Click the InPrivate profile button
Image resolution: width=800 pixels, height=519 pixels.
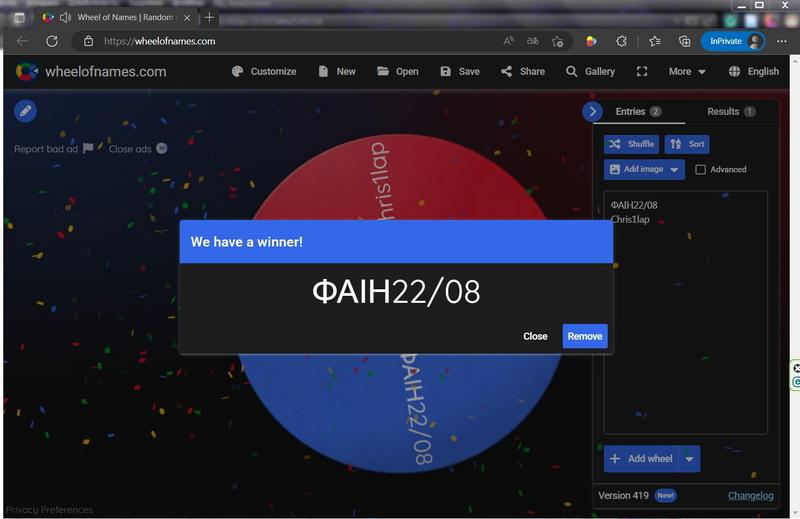(733, 41)
